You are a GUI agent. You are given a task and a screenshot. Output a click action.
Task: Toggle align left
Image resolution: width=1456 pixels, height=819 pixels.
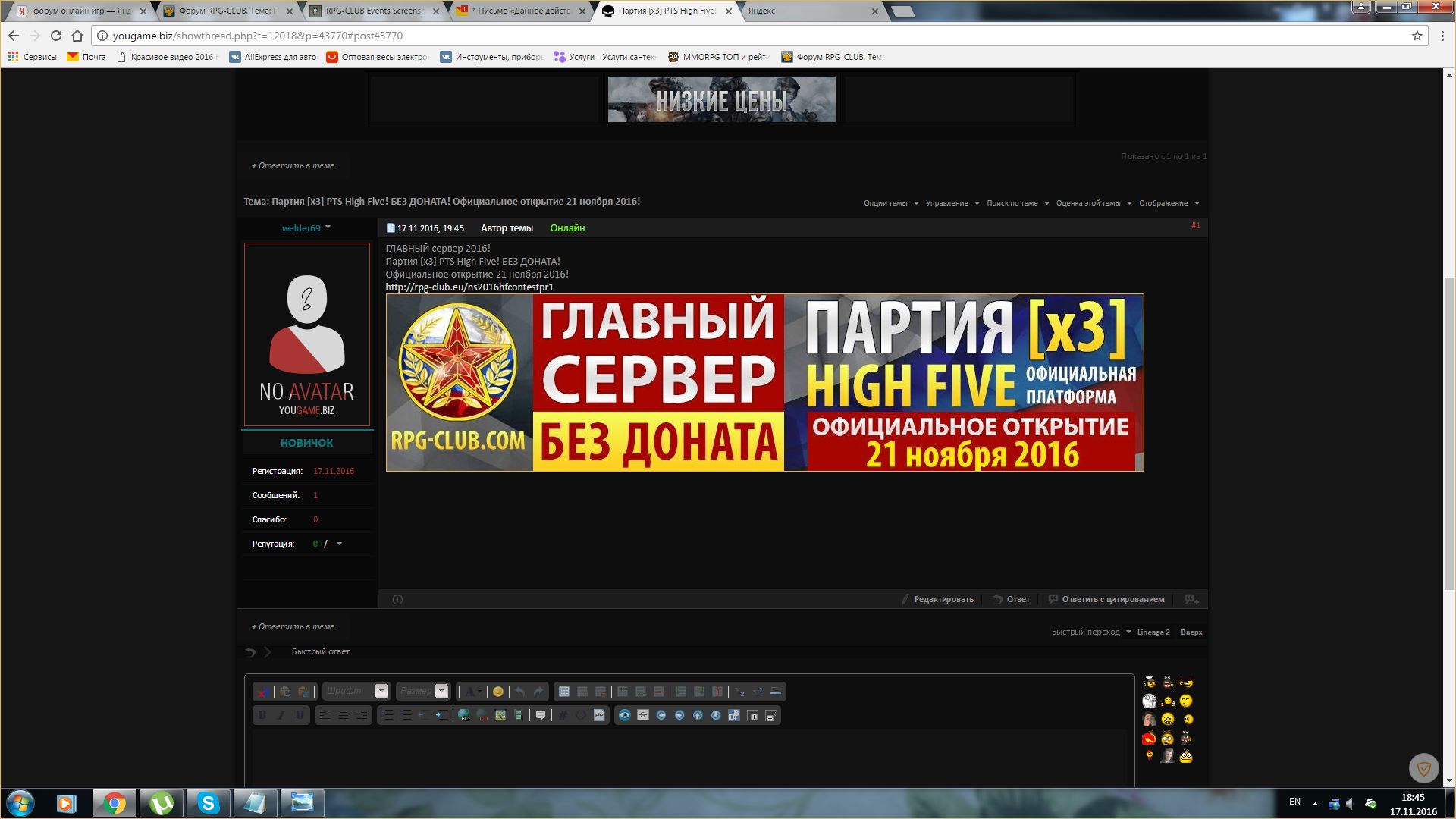tap(325, 715)
